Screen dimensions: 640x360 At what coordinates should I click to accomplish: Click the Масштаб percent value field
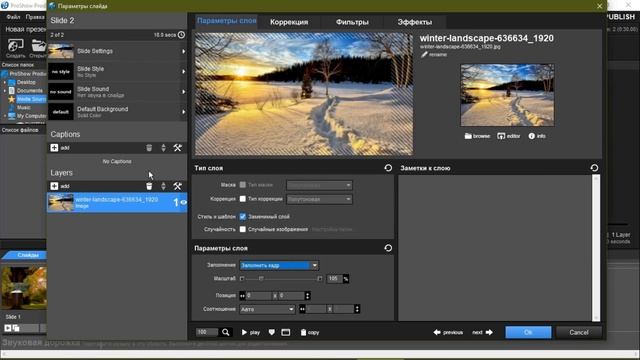[x=334, y=279]
